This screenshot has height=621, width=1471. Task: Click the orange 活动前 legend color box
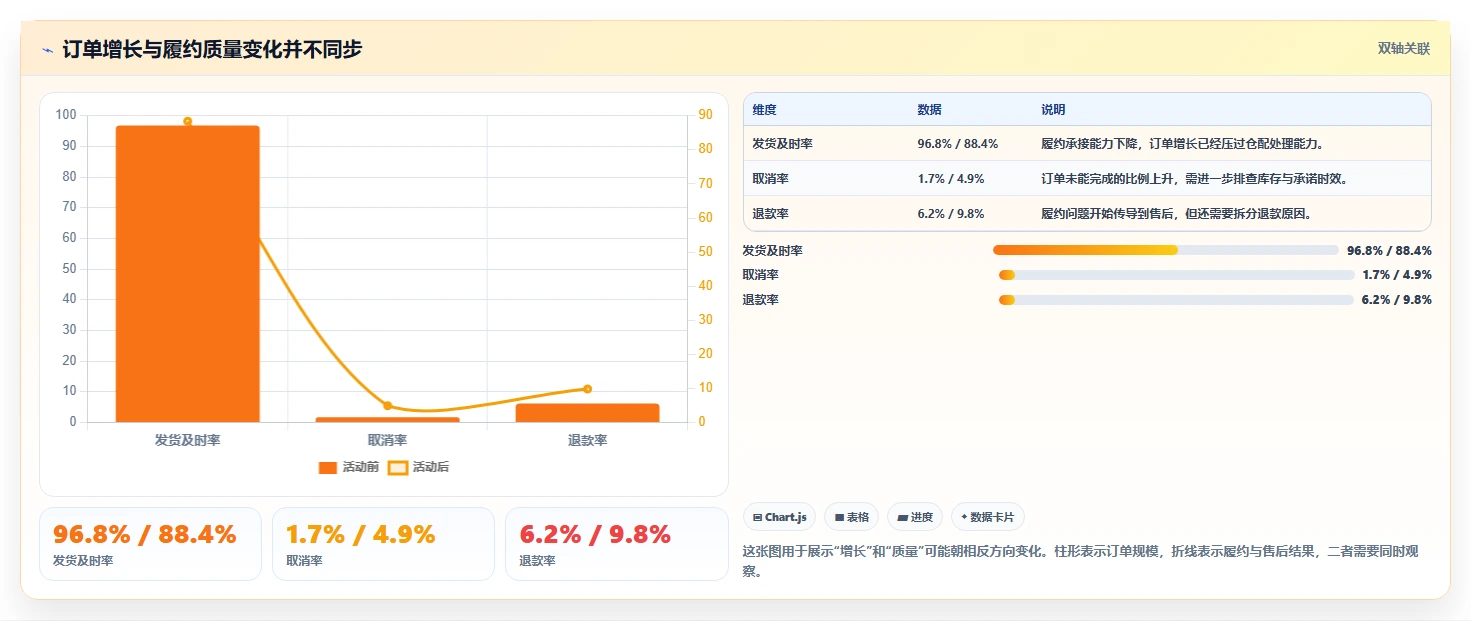[x=328, y=467]
